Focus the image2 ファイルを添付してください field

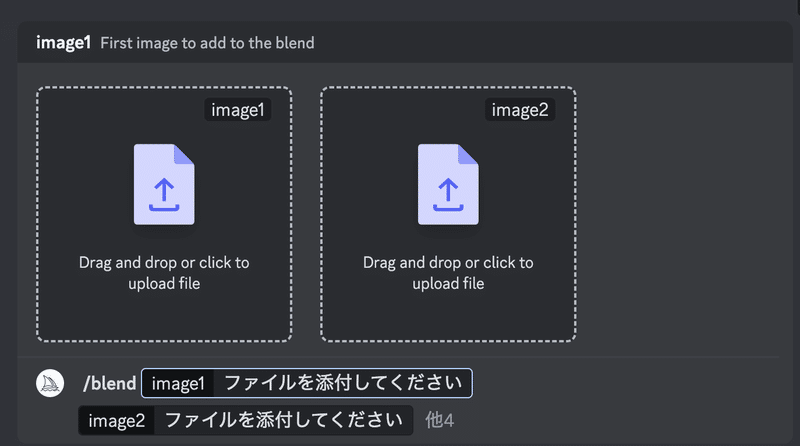pyautogui.click(x=245, y=420)
